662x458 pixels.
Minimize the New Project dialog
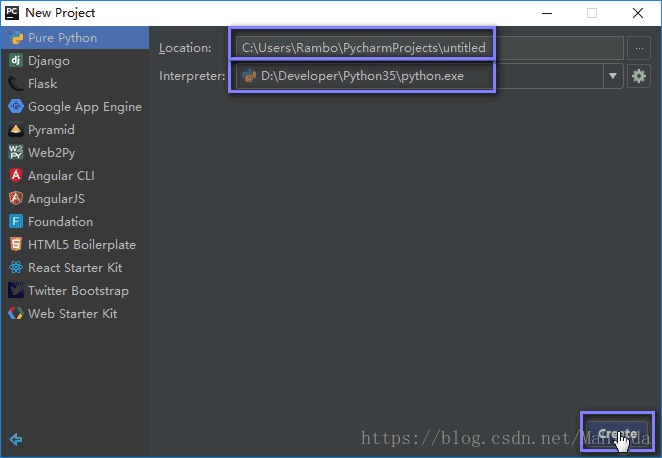(547, 13)
